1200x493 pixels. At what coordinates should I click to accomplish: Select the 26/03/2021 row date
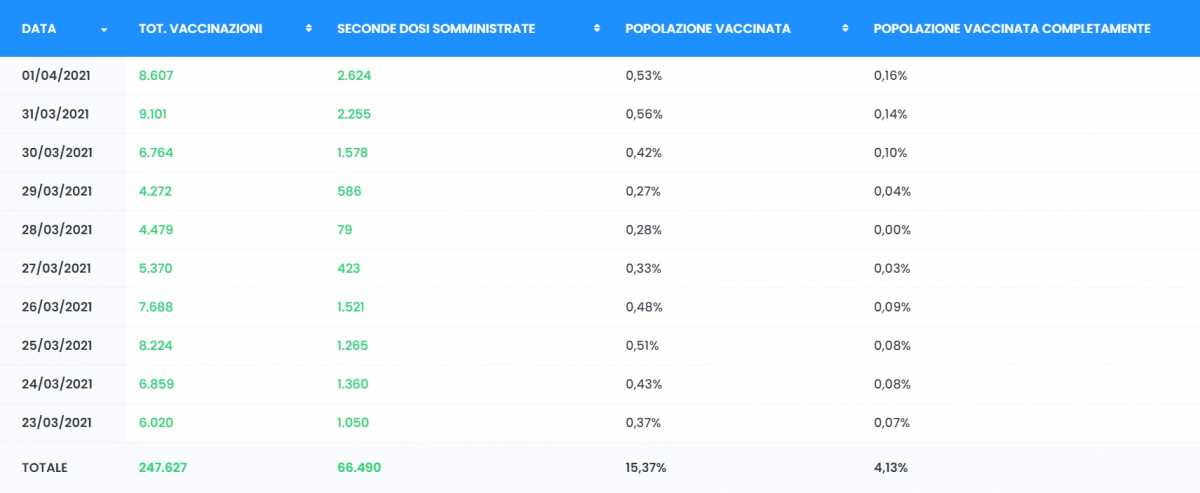(x=57, y=307)
